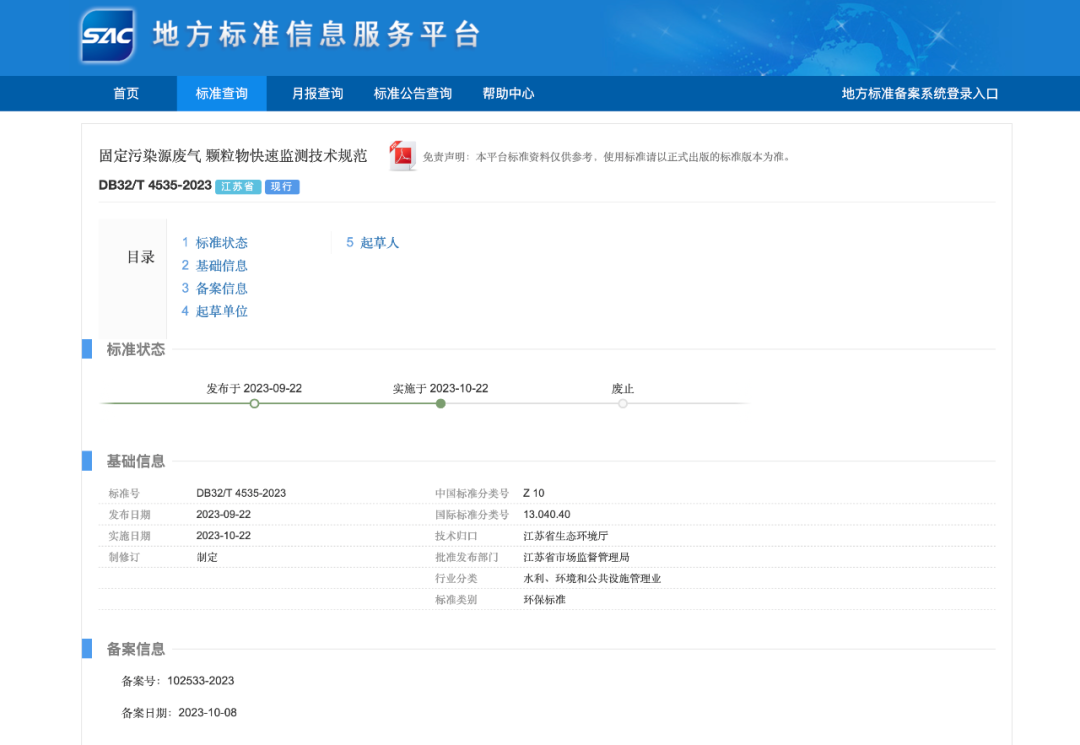Click the 标准类别 value 环保标准
The image size is (1080, 745).
pyautogui.click(x=544, y=600)
